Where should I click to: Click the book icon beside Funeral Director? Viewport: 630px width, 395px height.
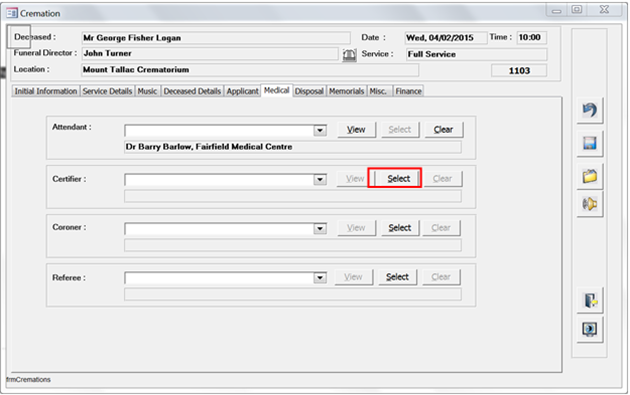349,55
